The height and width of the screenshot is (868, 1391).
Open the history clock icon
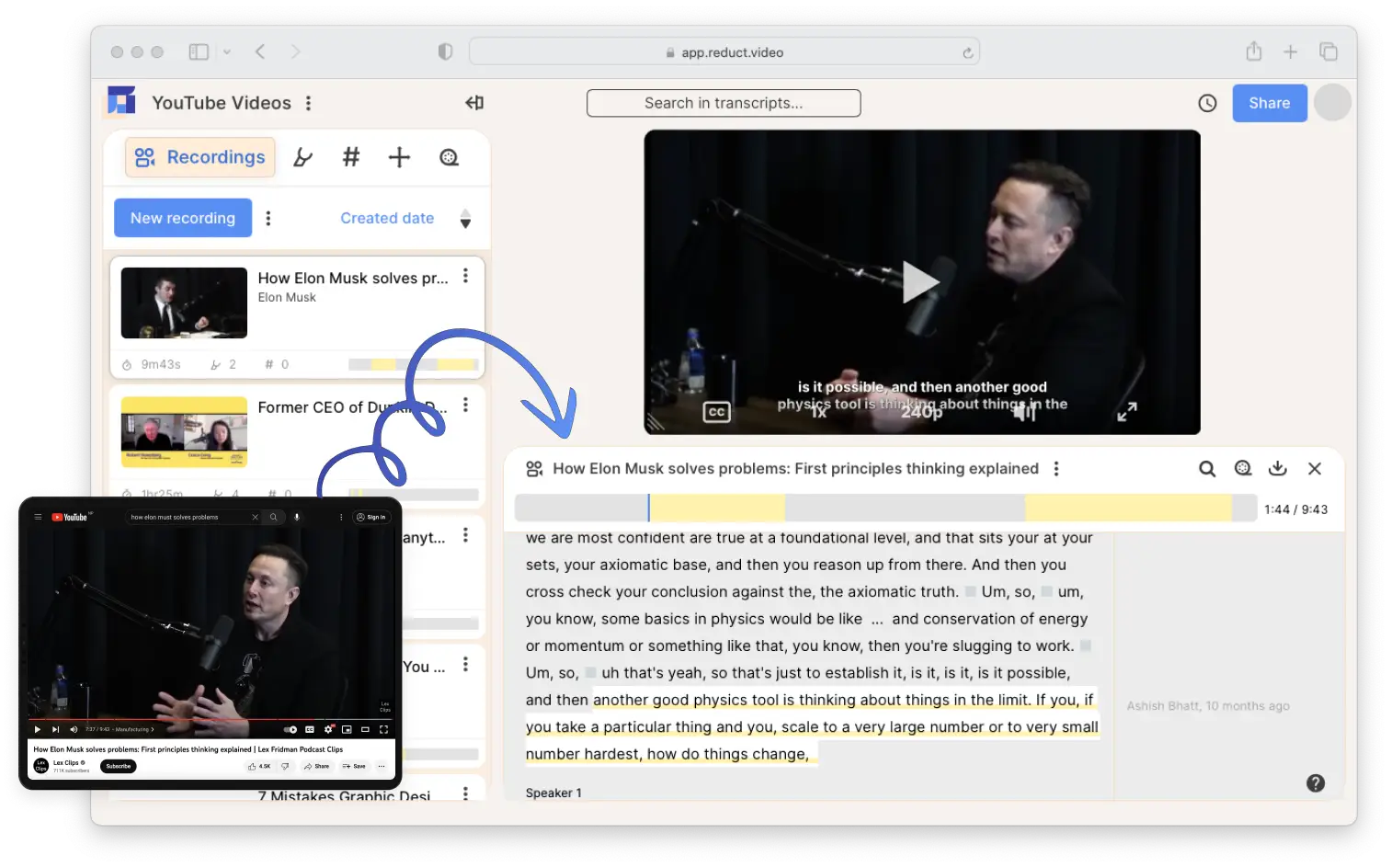click(x=1207, y=103)
